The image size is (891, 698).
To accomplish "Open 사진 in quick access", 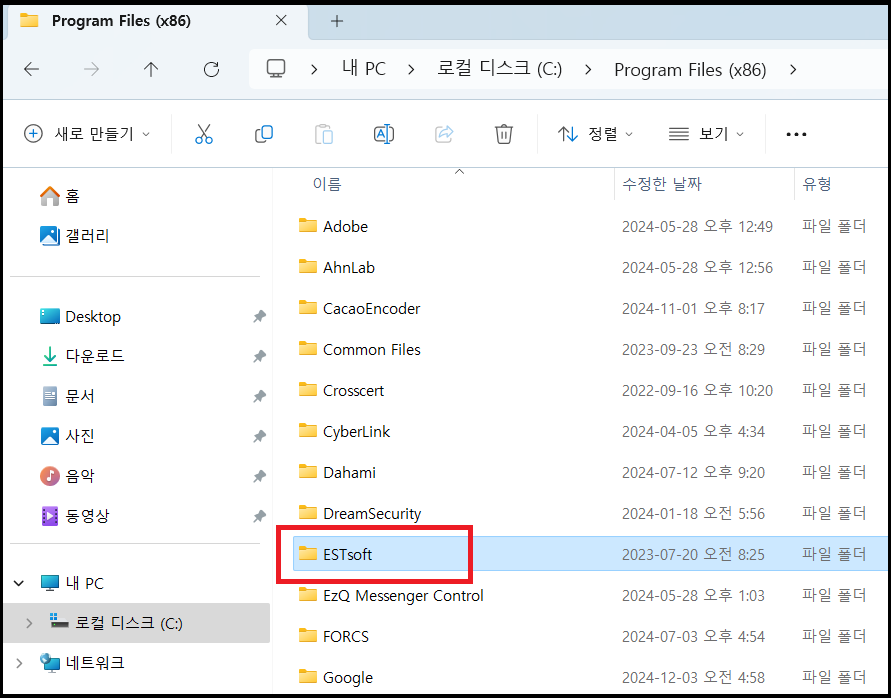I will tap(68, 436).
